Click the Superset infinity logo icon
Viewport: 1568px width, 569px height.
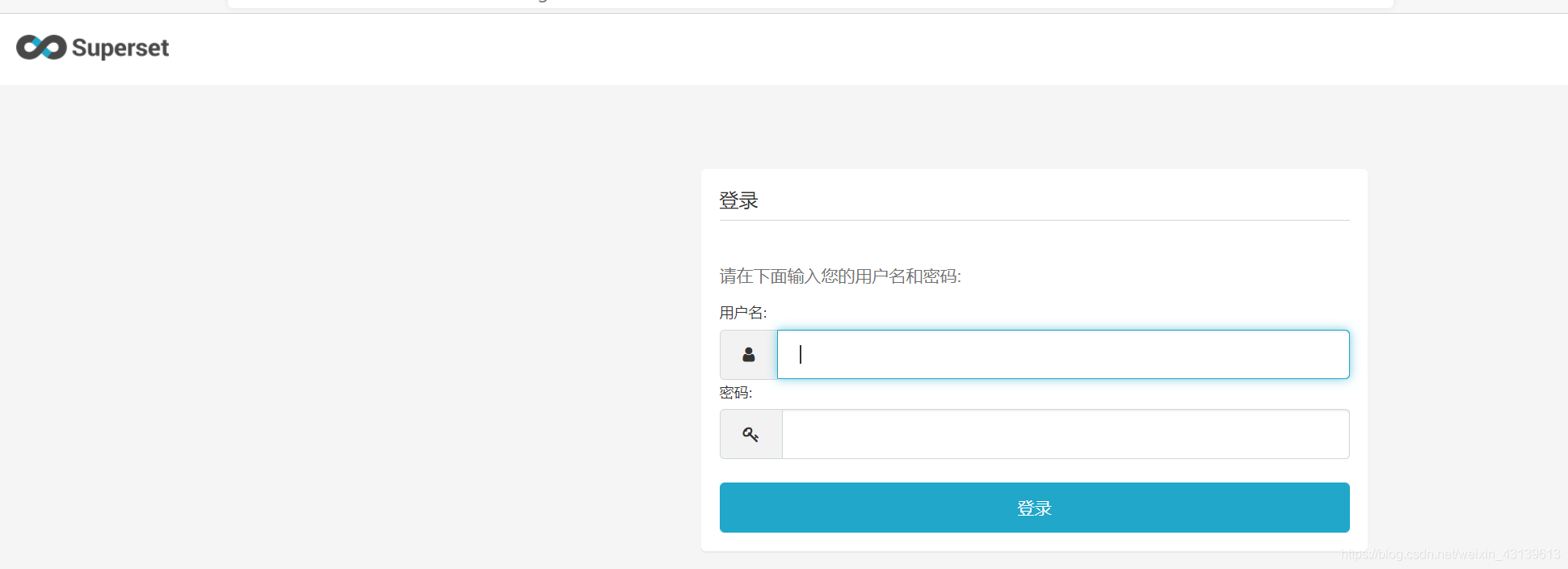point(41,48)
